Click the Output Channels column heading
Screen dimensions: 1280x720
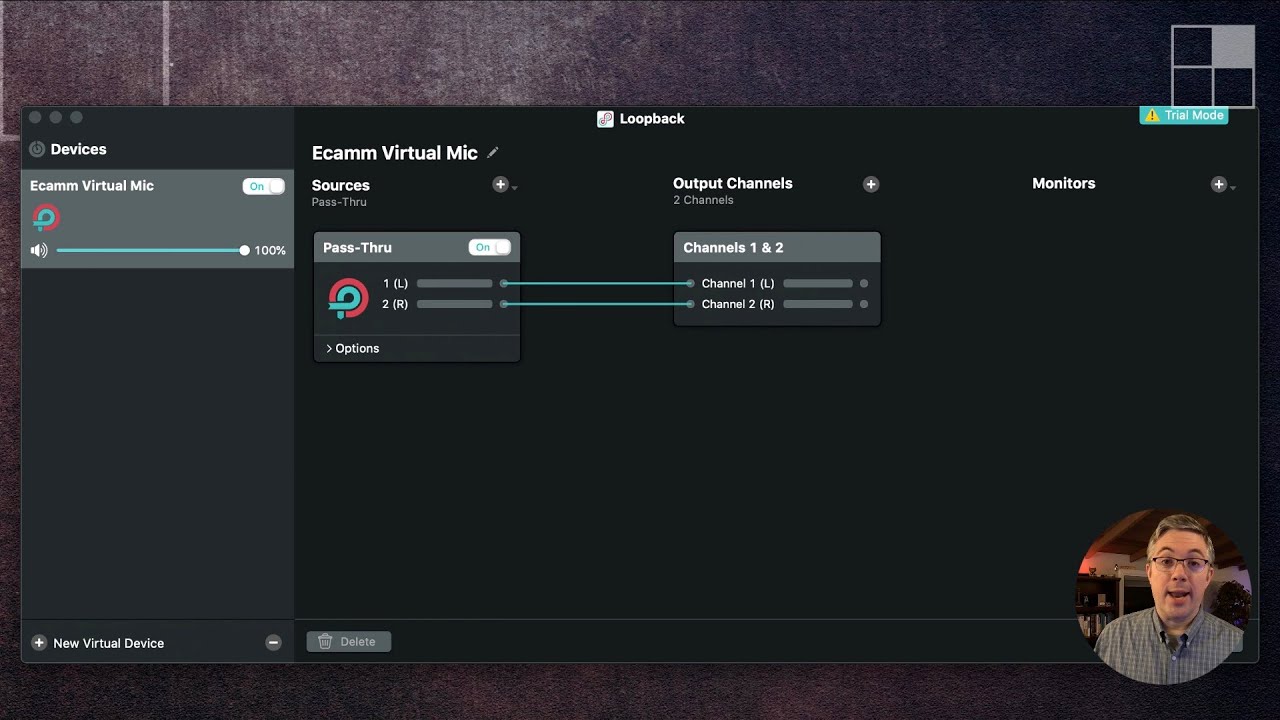tap(733, 184)
